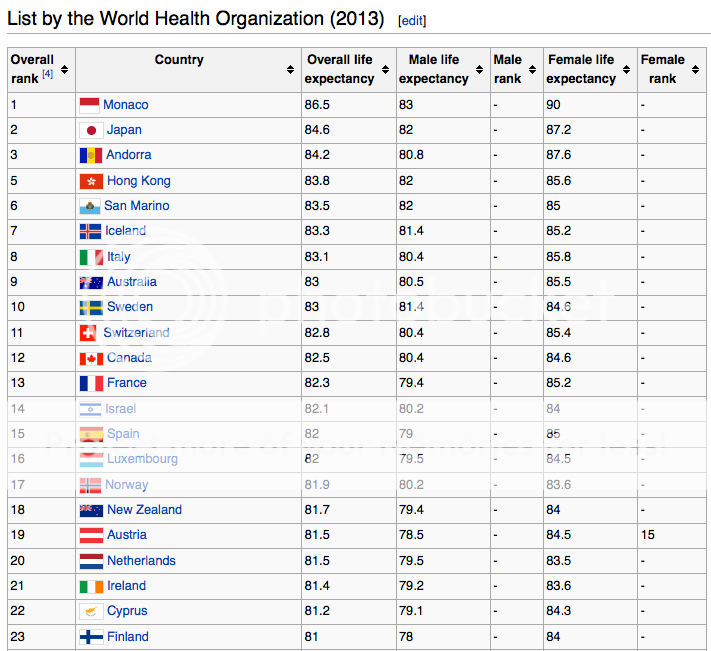Screen dimensions: 711x651
Task: Click the Finland flag icon
Action: click(x=91, y=637)
